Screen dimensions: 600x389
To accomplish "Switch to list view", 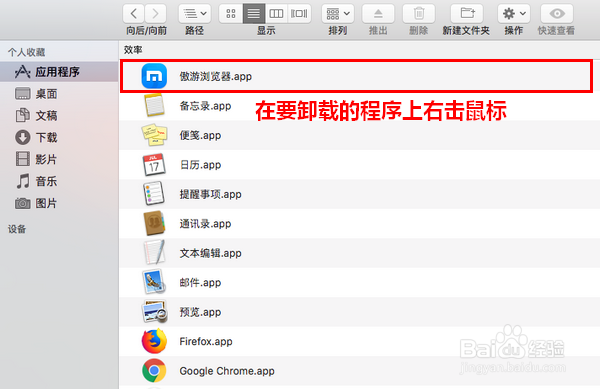I will click(254, 14).
